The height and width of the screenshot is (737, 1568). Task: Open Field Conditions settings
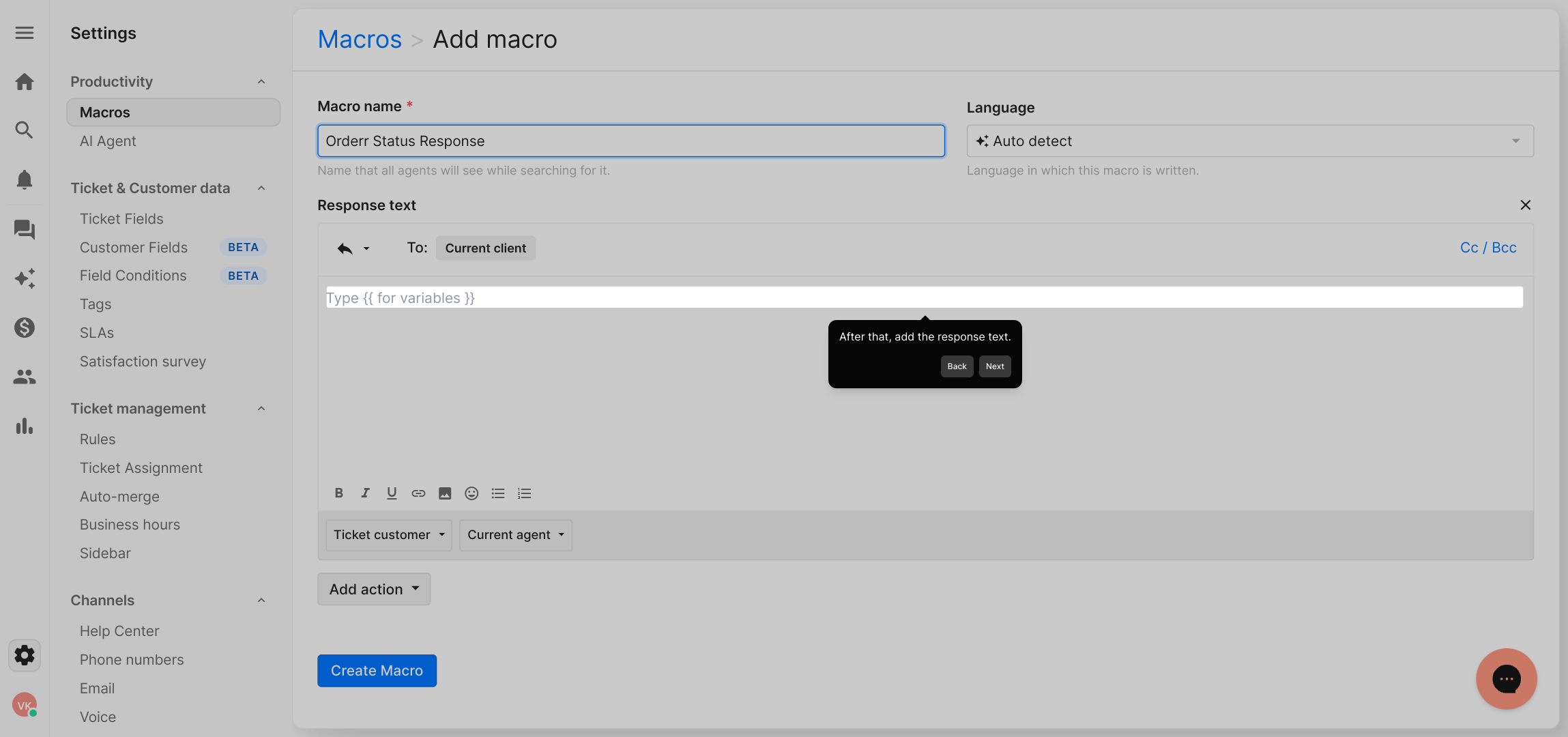[x=133, y=276]
